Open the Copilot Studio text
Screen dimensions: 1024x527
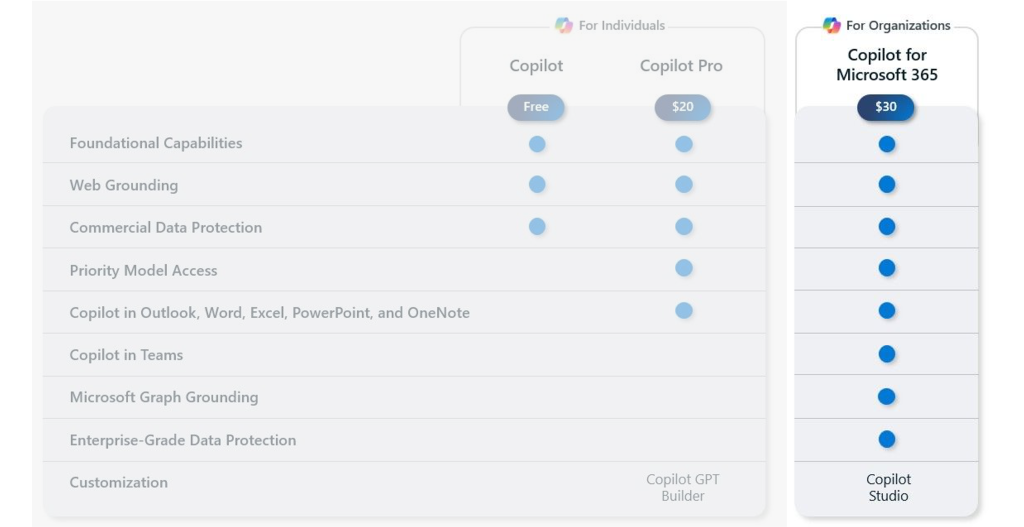(x=888, y=487)
